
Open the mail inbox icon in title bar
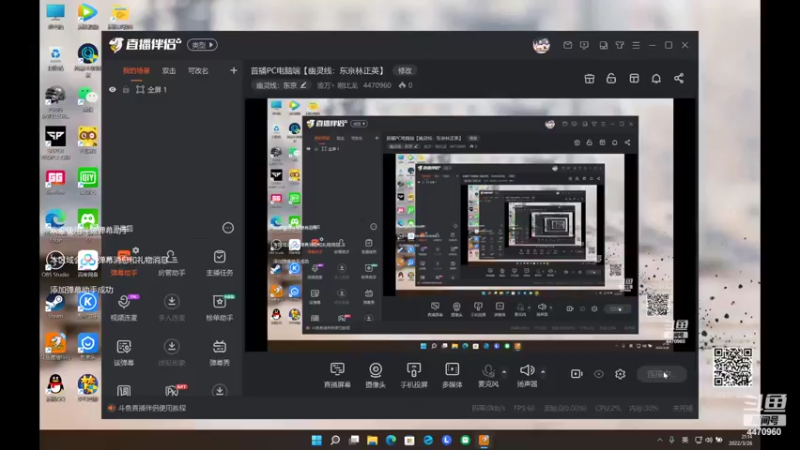point(567,45)
